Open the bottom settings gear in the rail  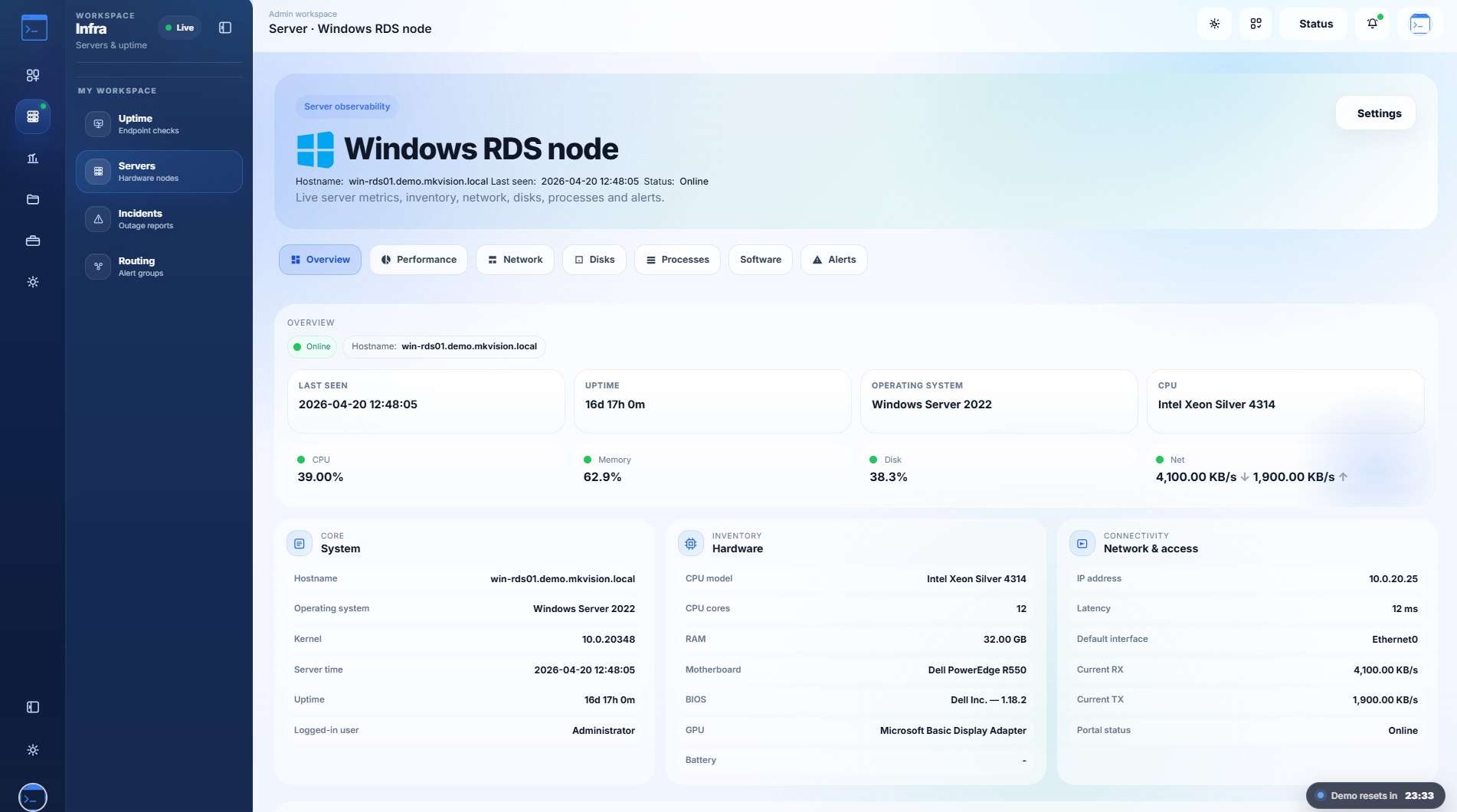click(33, 750)
